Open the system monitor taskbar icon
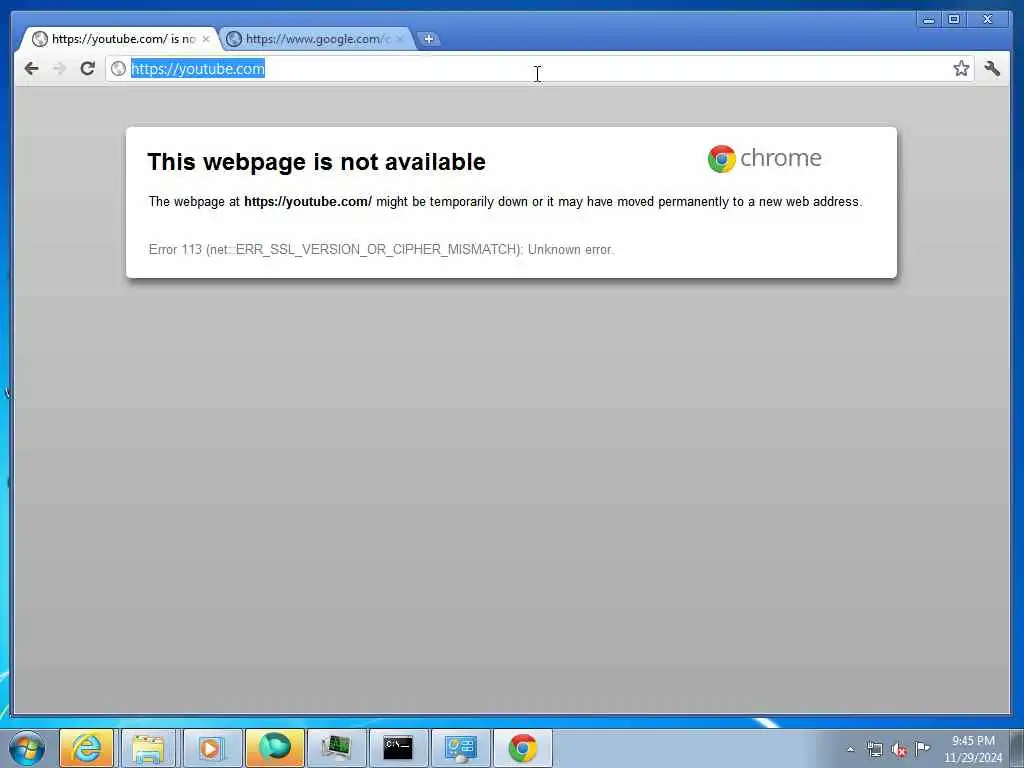 336,748
